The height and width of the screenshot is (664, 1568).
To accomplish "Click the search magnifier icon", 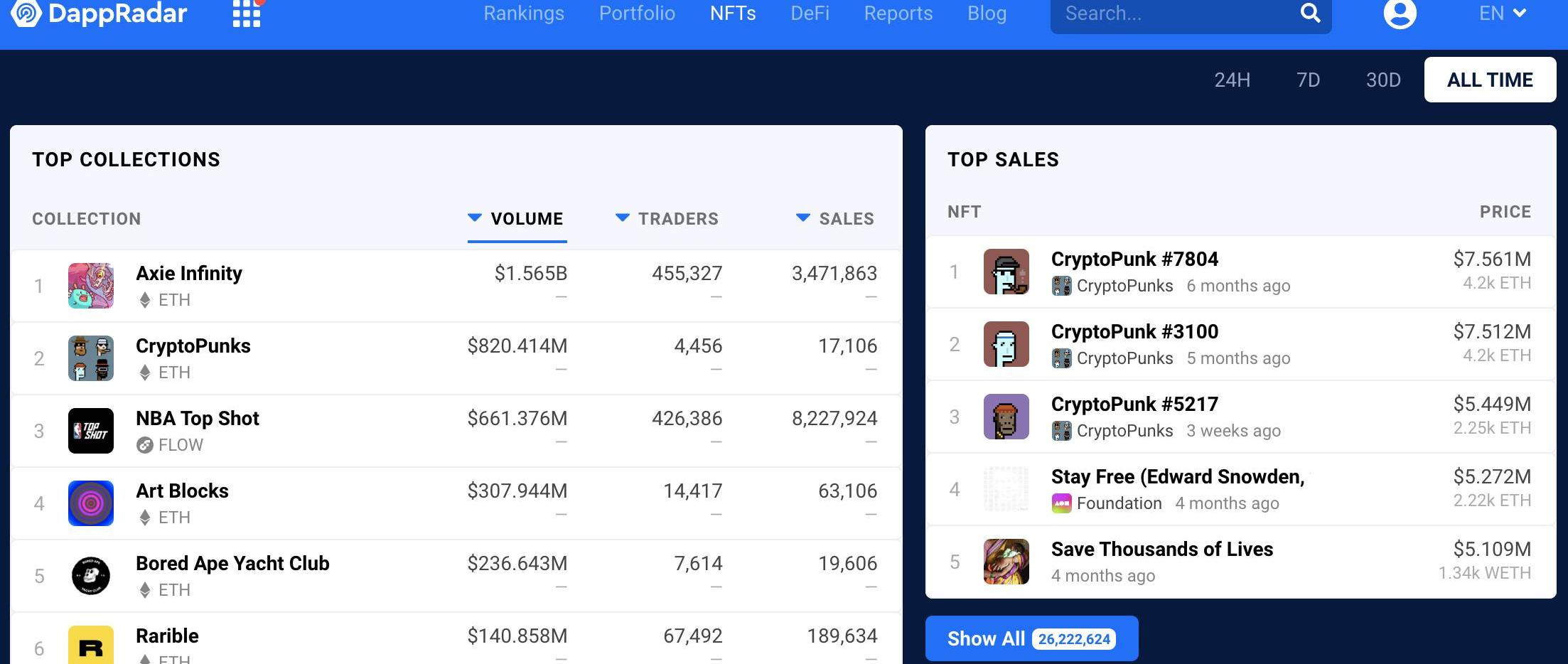I will click(x=1310, y=13).
